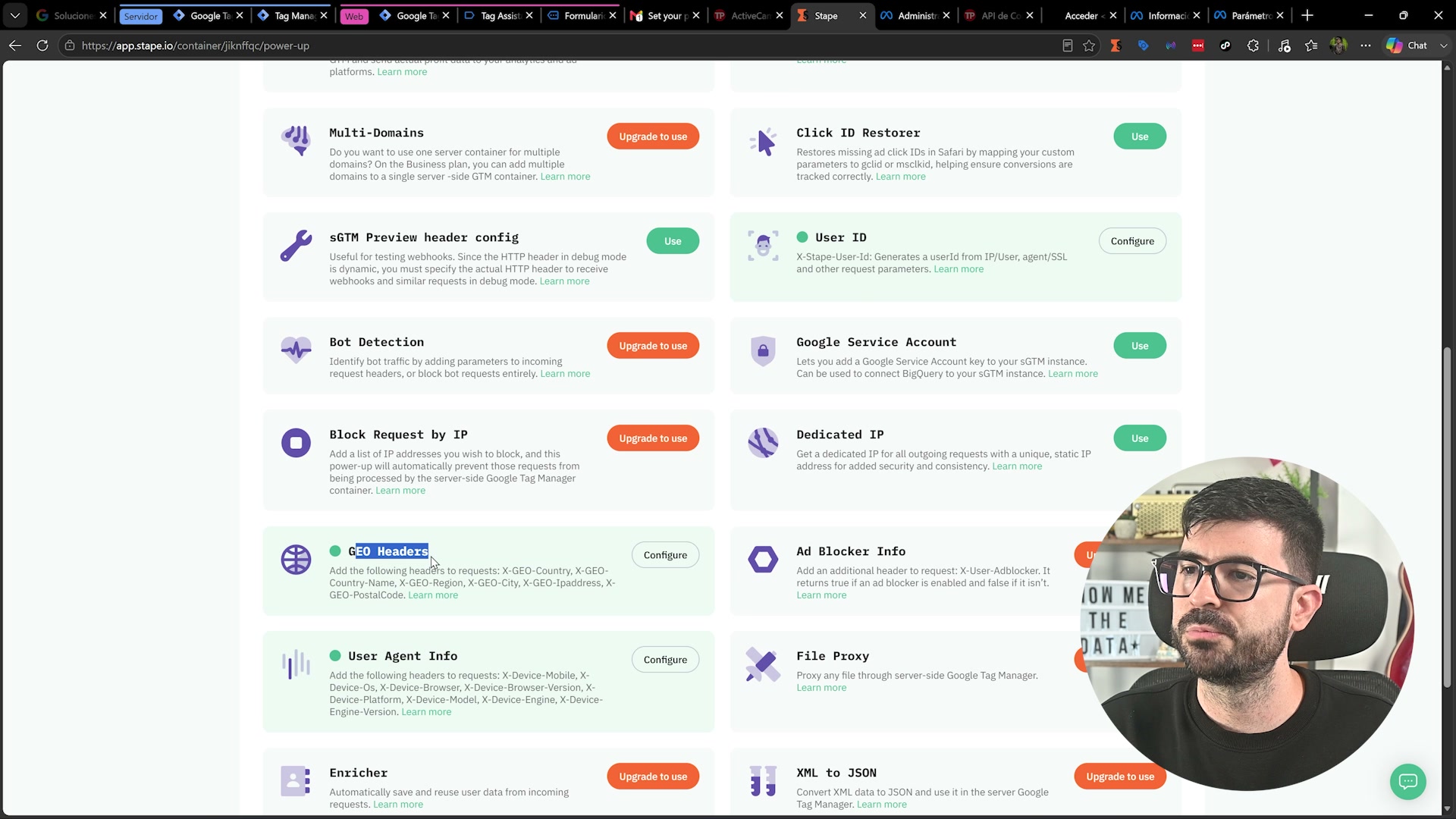
Task: Open the tab search dropdown arrow
Action: click(x=15, y=15)
